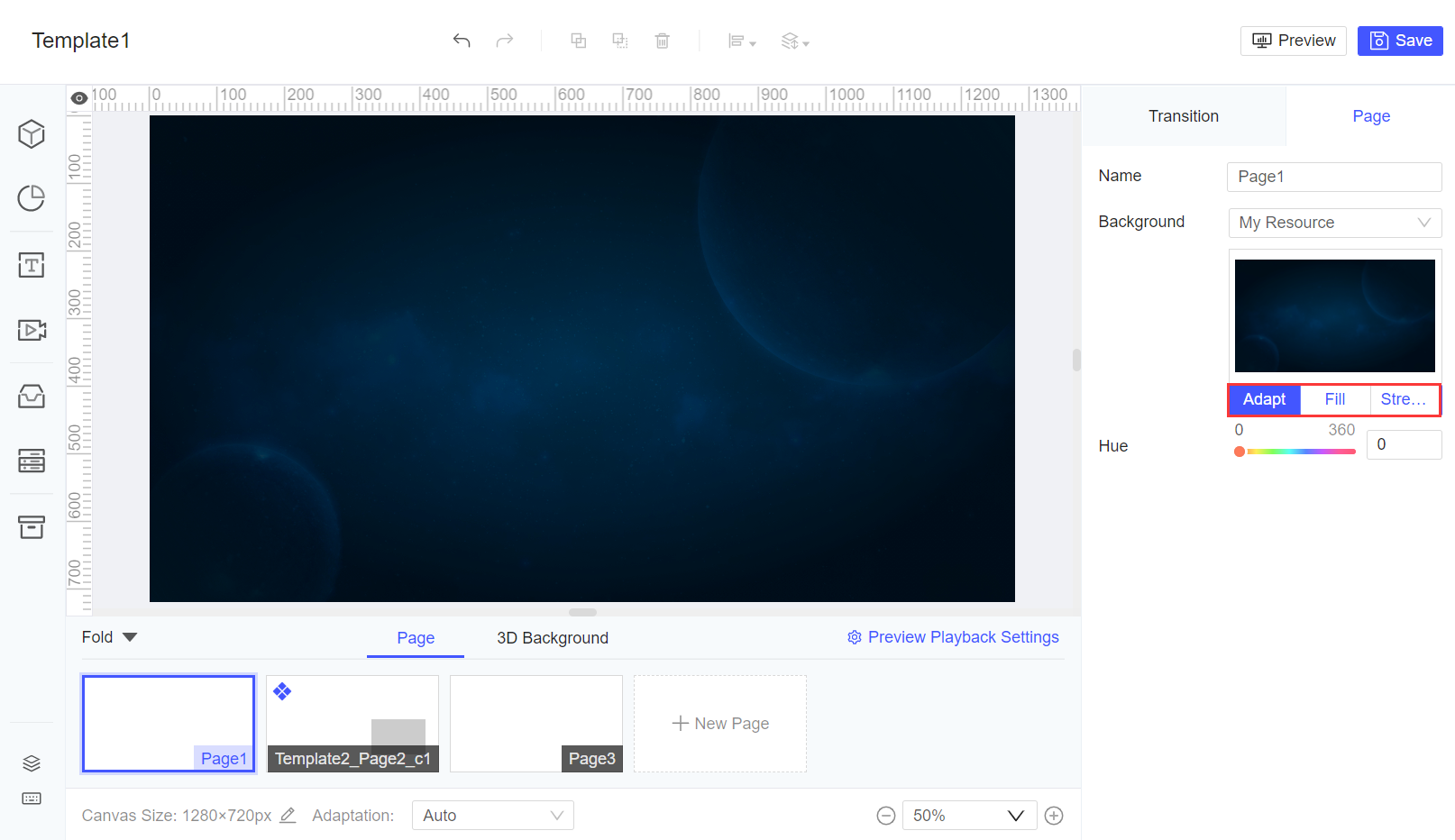Open the keyboard shortcuts panel
This screenshot has height=840, width=1455.
tap(32, 799)
